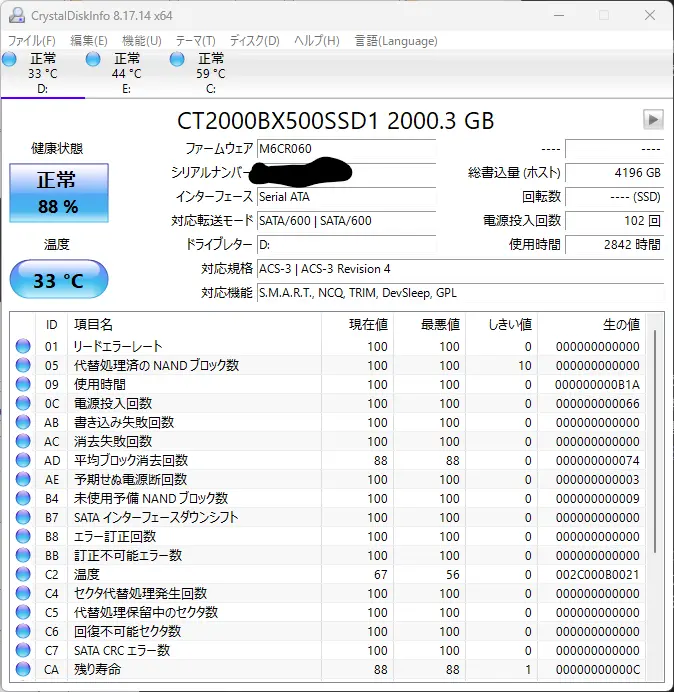Select the C: disk tab at 59 °C

(211, 73)
